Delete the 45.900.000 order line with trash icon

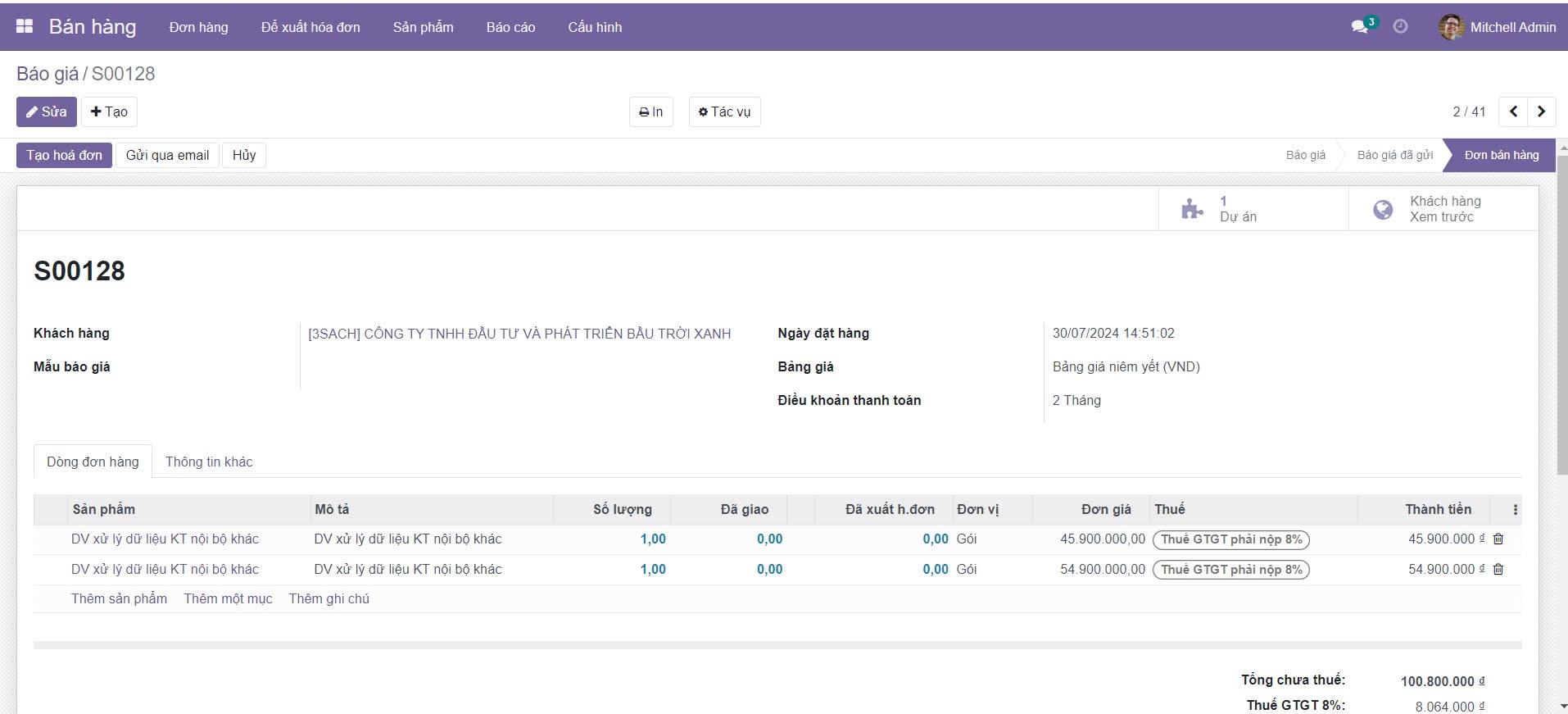tap(1498, 539)
